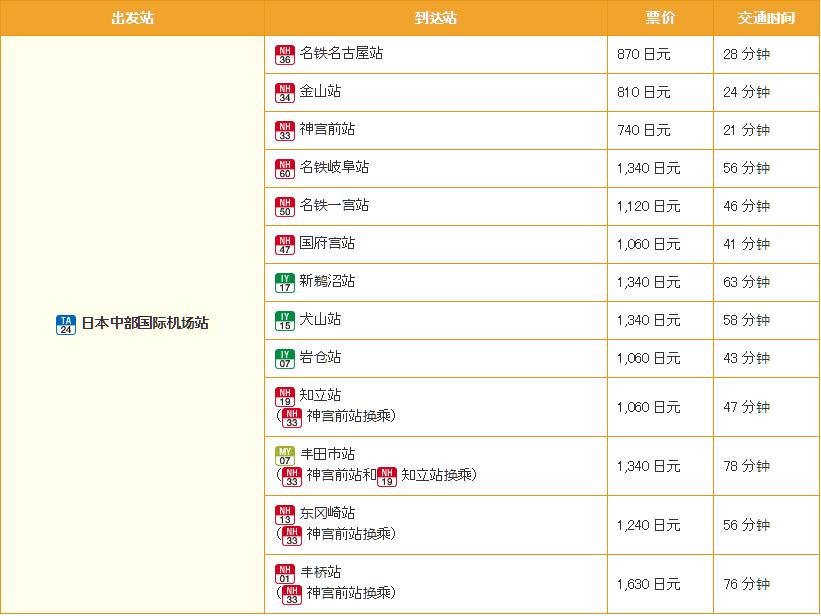
Task: Click the NH19 transfer icon before 知立站换乘
Action: point(387,475)
